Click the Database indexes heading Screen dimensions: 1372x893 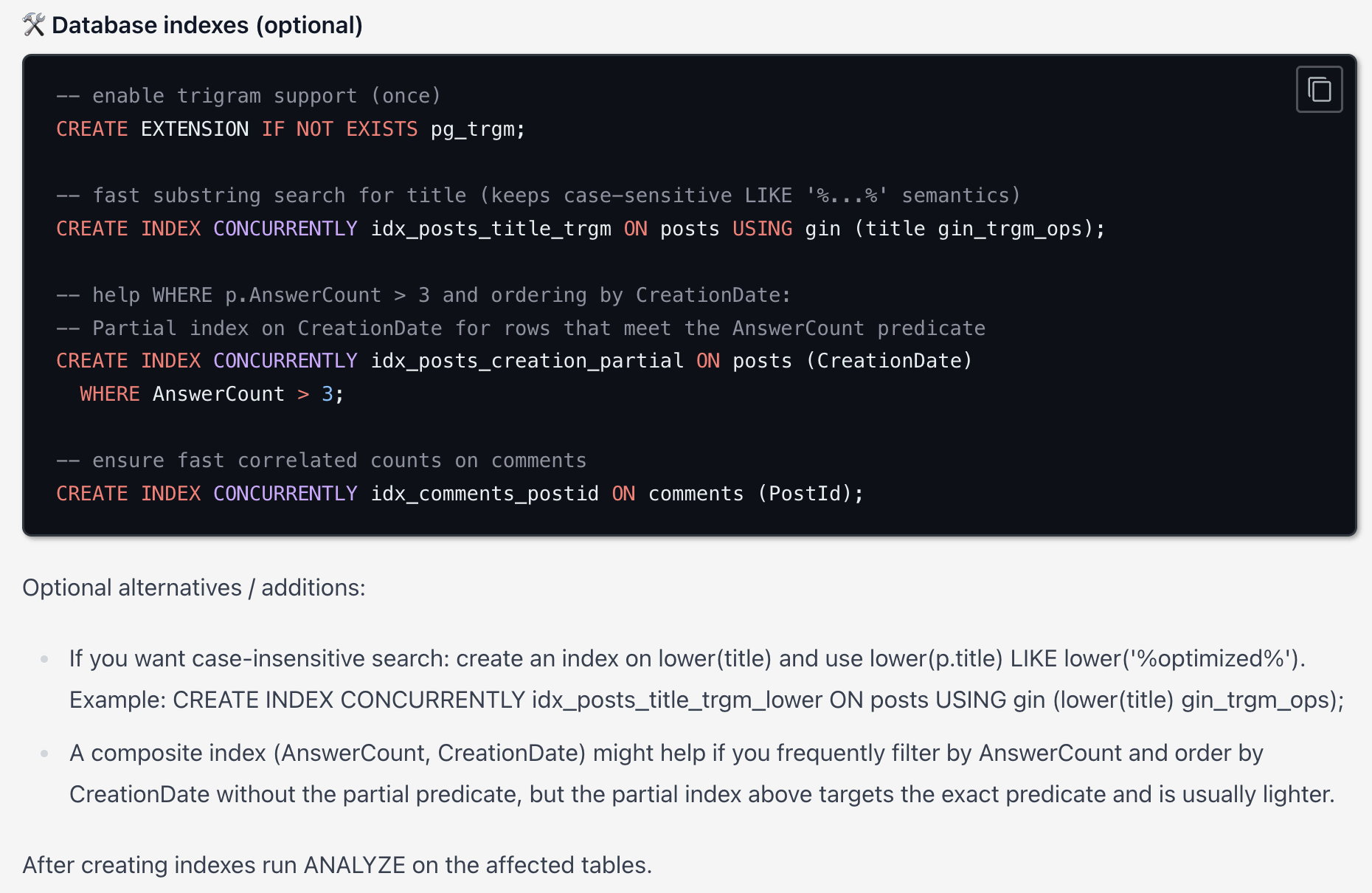click(207, 25)
